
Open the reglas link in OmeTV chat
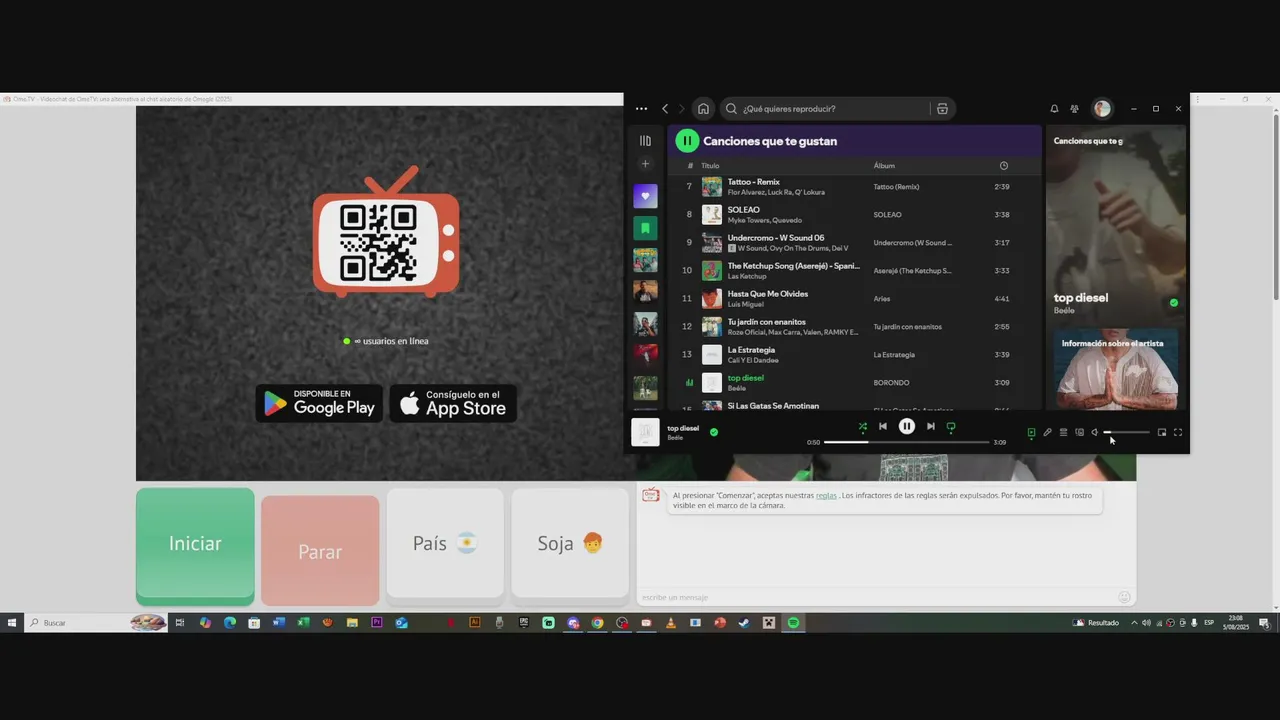pos(826,495)
